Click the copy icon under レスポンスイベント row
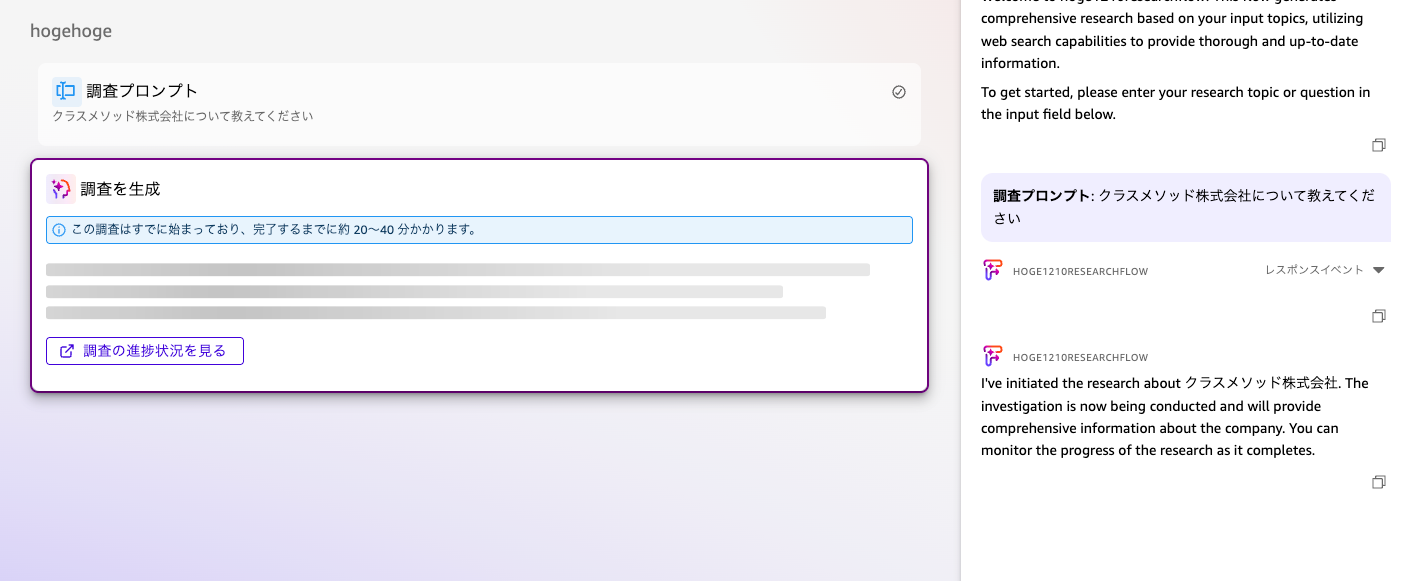Viewport: 1406px width, 581px height. pos(1379,315)
